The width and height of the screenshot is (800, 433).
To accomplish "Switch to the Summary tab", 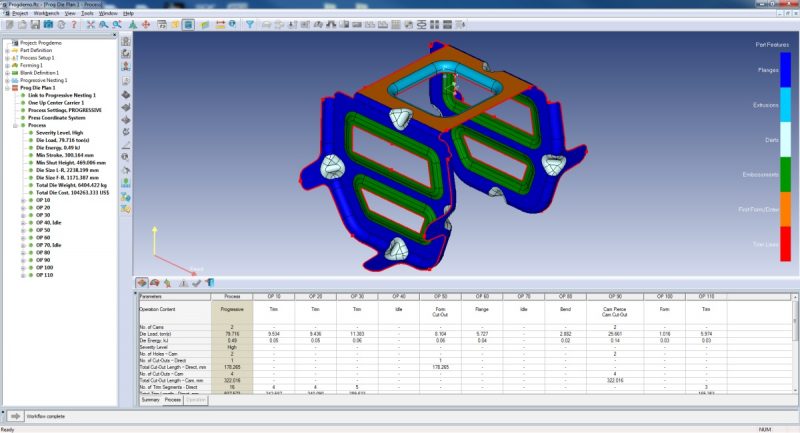I will (x=151, y=400).
